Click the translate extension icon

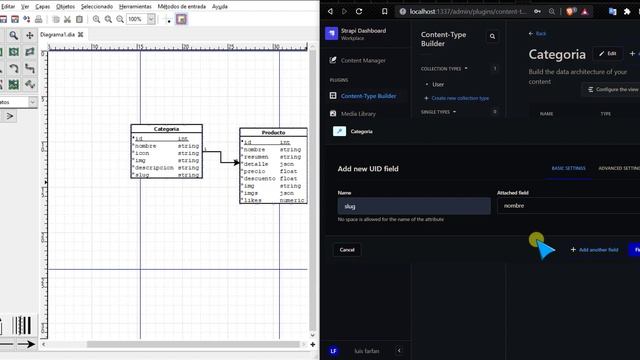pos(612,11)
